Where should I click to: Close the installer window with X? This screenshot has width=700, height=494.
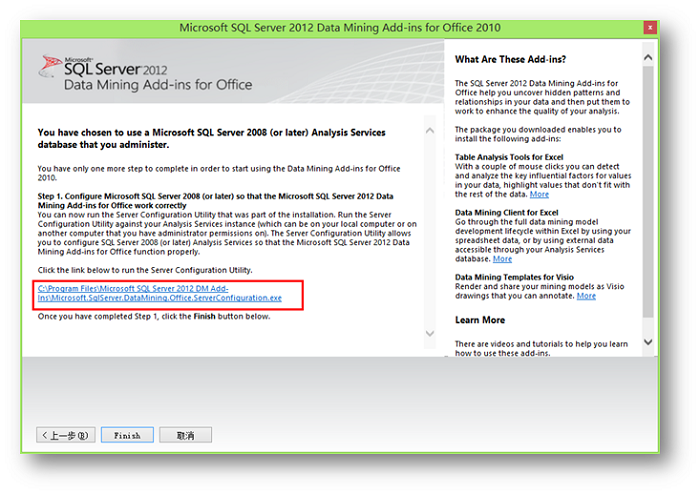(650, 28)
